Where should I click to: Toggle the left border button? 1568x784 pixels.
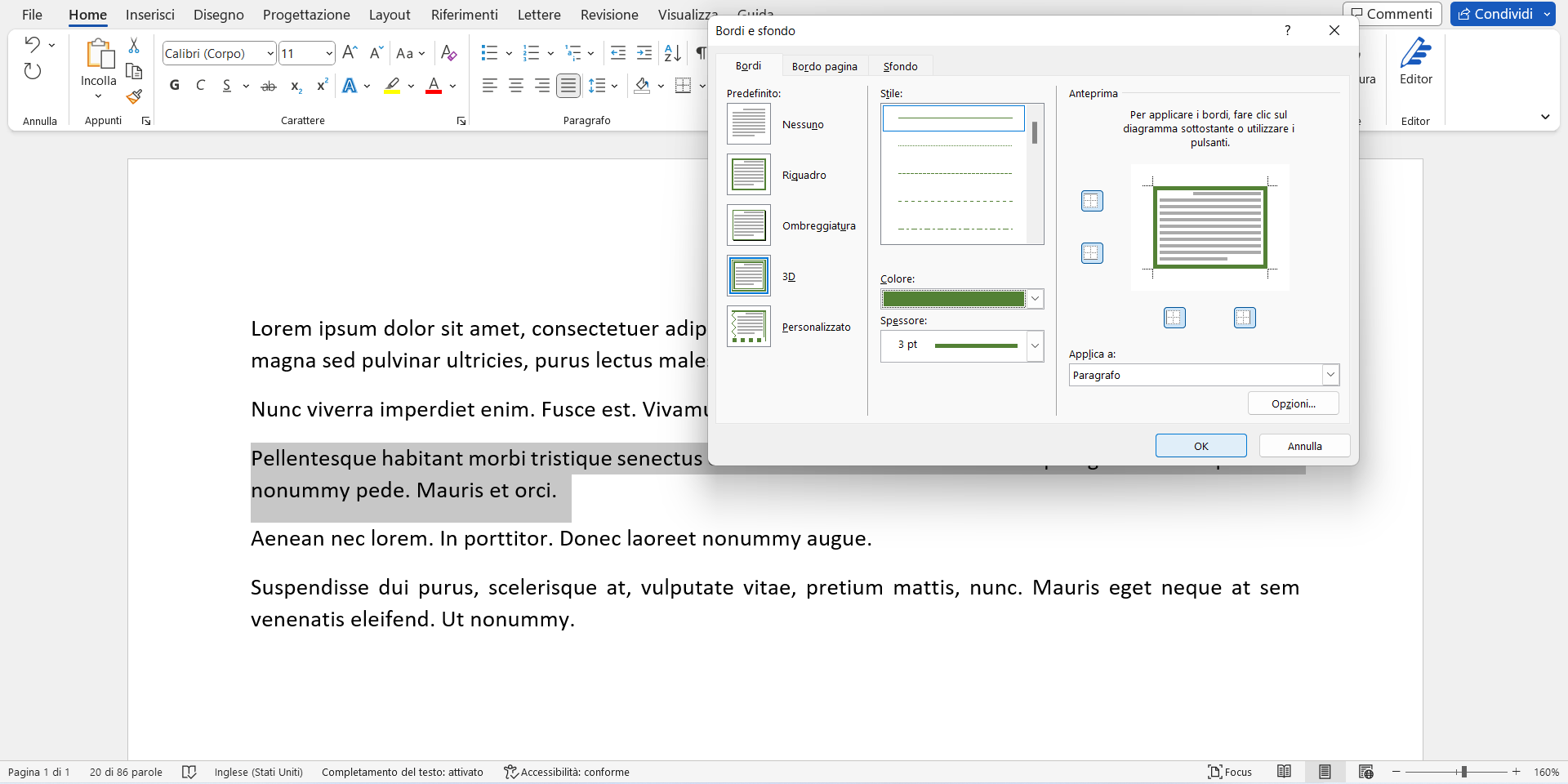click(x=1174, y=318)
